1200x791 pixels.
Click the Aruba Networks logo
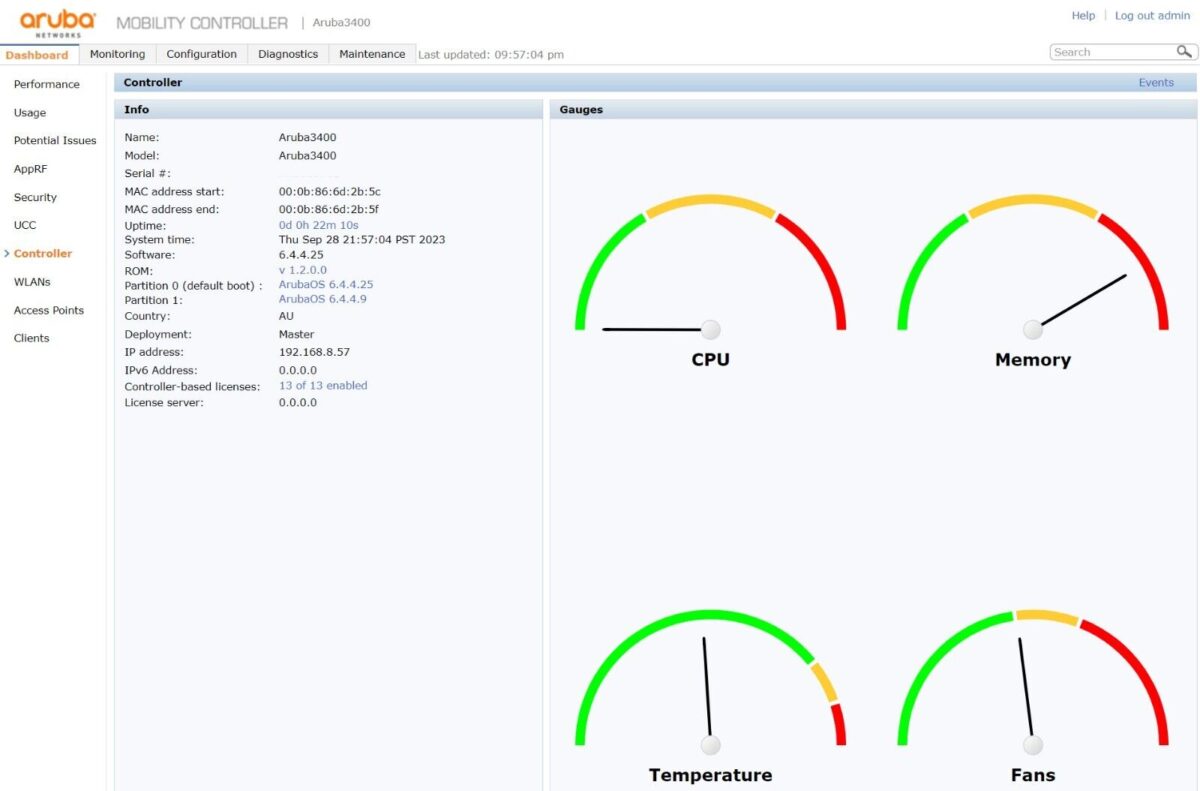click(x=58, y=22)
